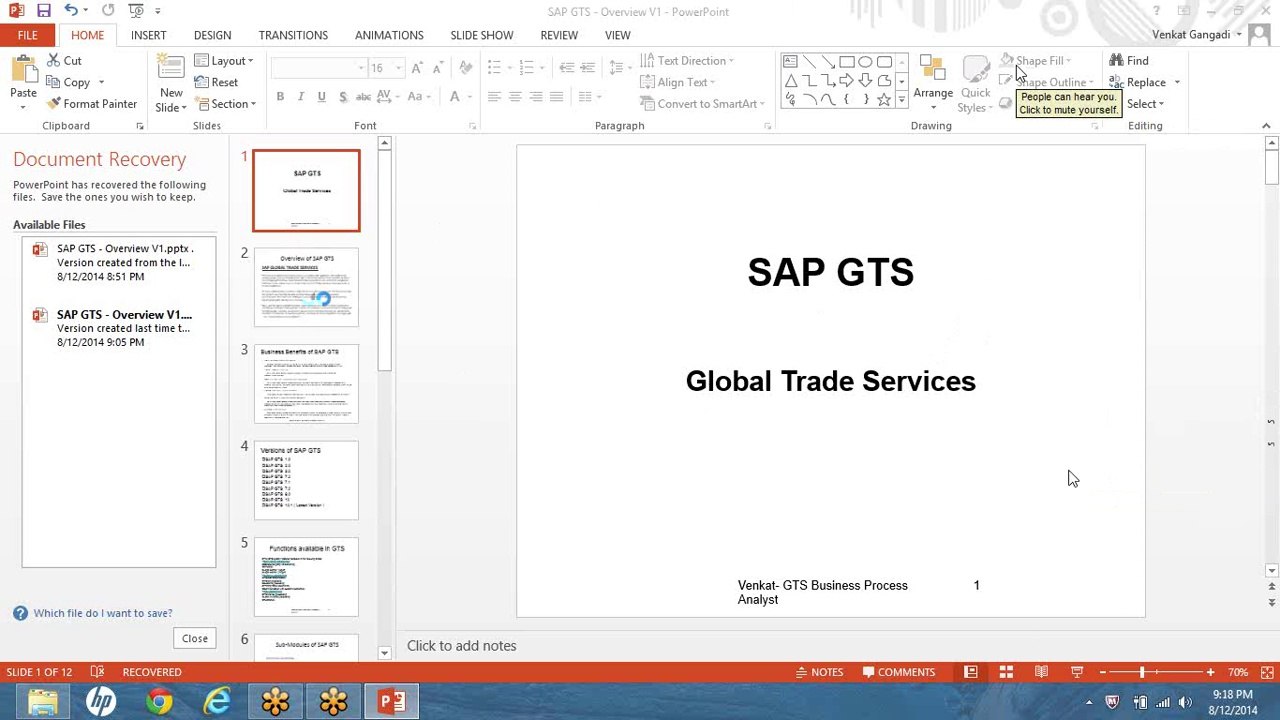1280x720 pixels.
Task: Start the slideshow from beginning via quick access icon
Action: click(136, 11)
